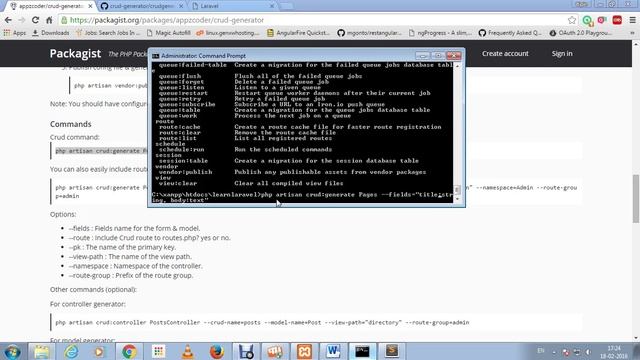640x360 pixels.
Task: Click the 'route:list' line in Command Prompt
Action: pyautogui.click(x=244, y=138)
